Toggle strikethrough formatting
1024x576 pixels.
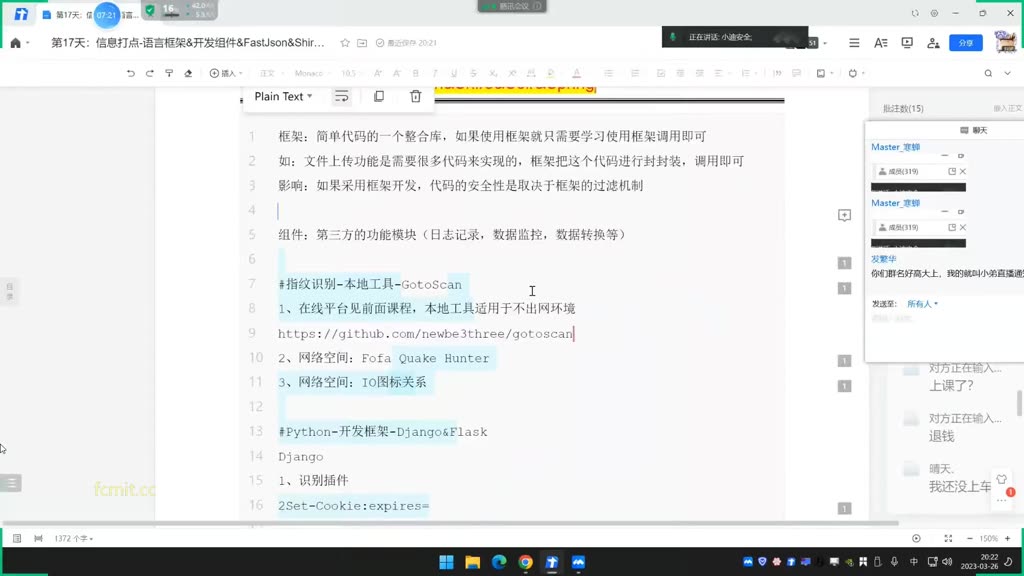tap(473, 73)
